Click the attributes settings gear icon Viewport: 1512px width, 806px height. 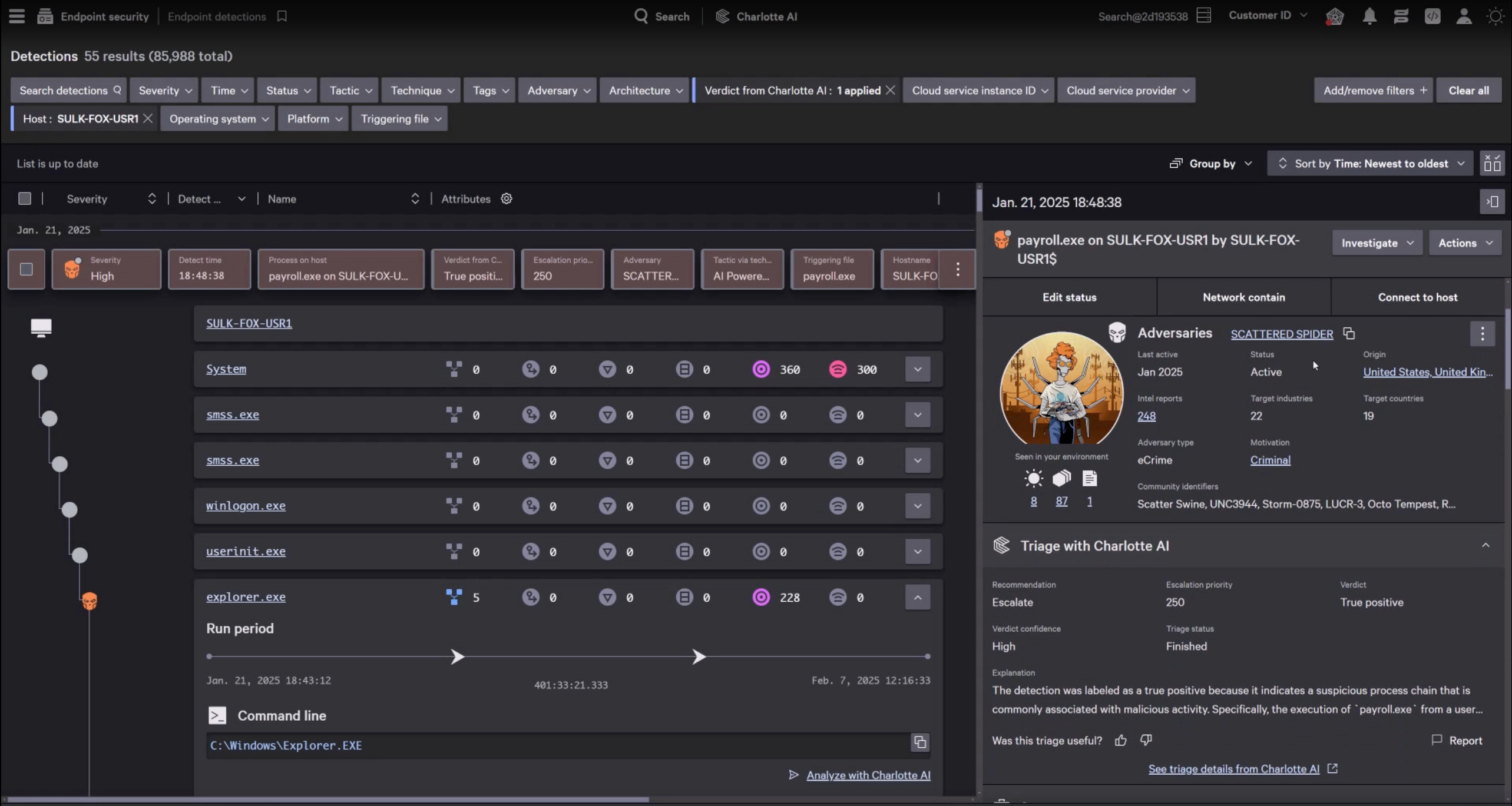[x=507, y=199]
